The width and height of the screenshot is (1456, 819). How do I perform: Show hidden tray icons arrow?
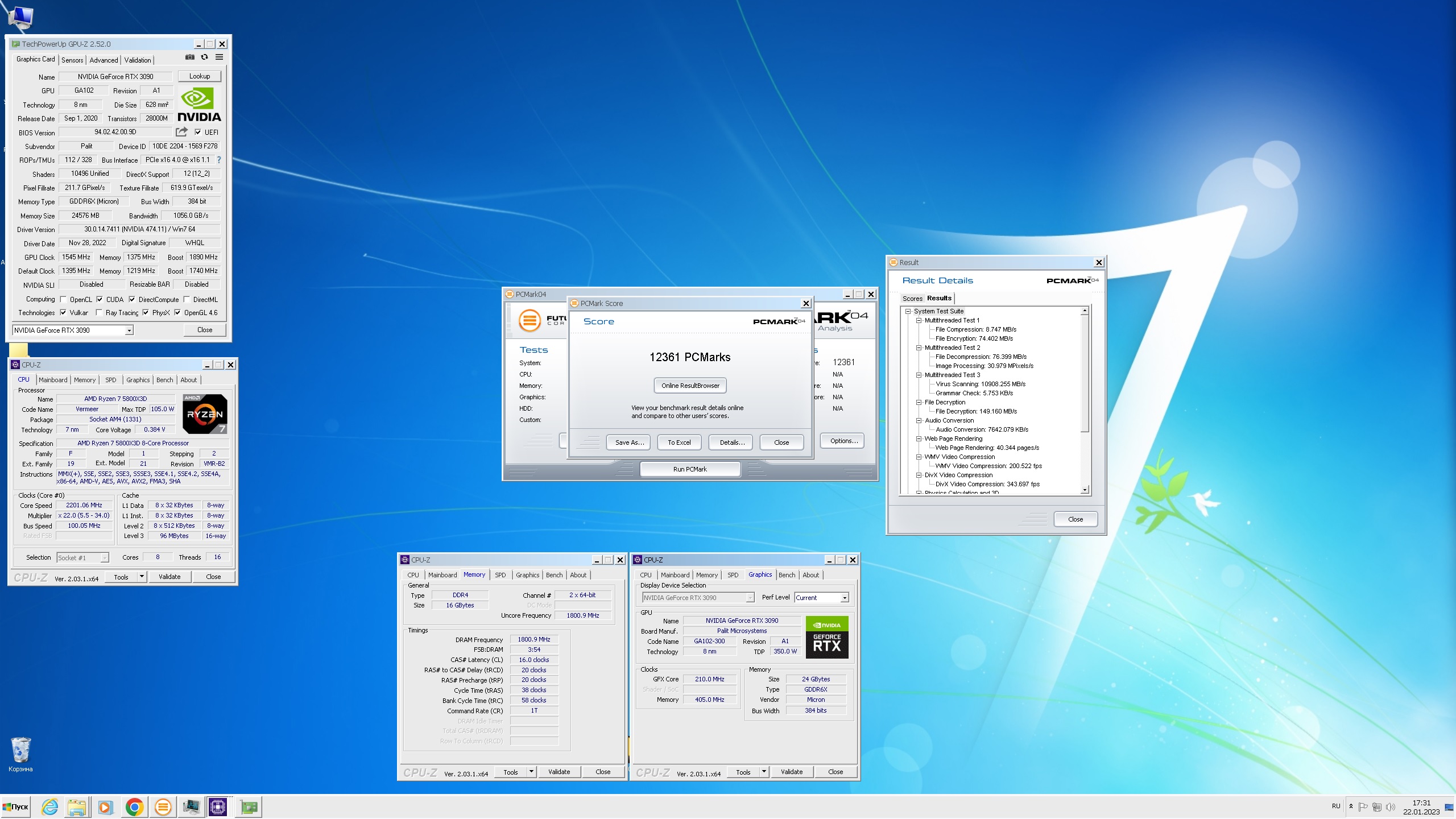point(1351,806)
